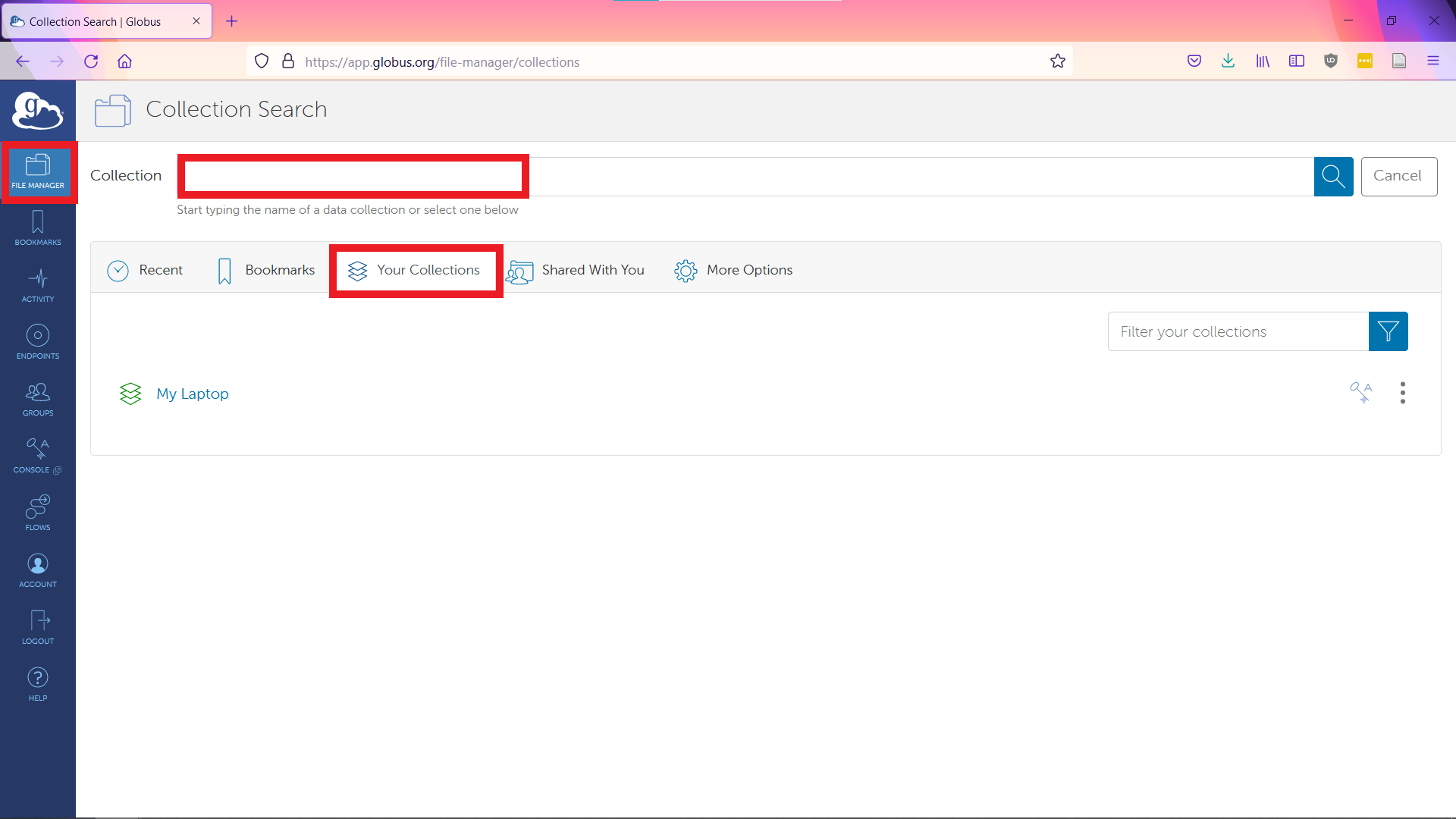Viewport: 1456px width, 819px height.
Task: Click the search magnifier for collections
Action: 1333,176
